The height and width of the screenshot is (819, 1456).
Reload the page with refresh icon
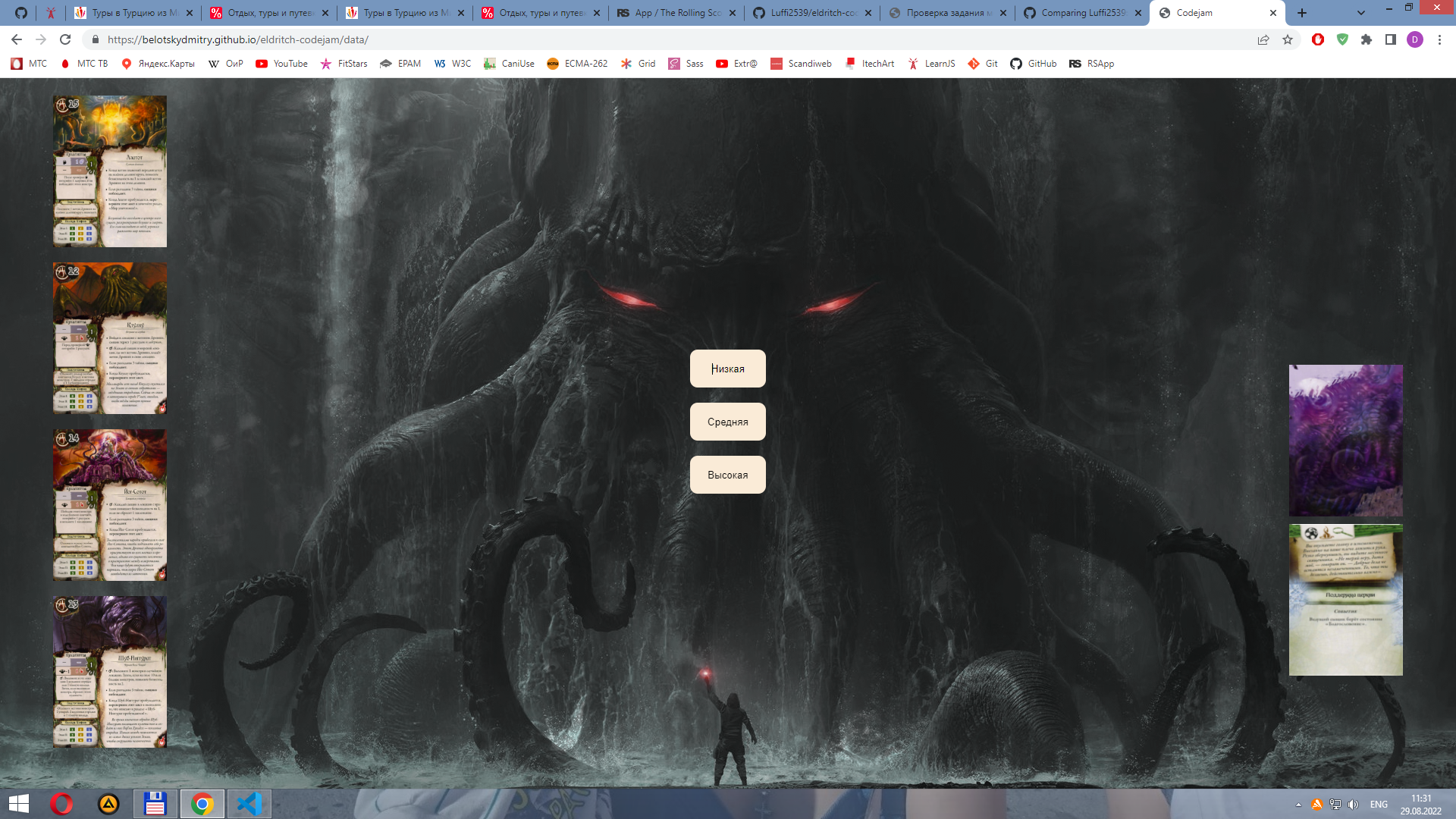click(65, 39)
